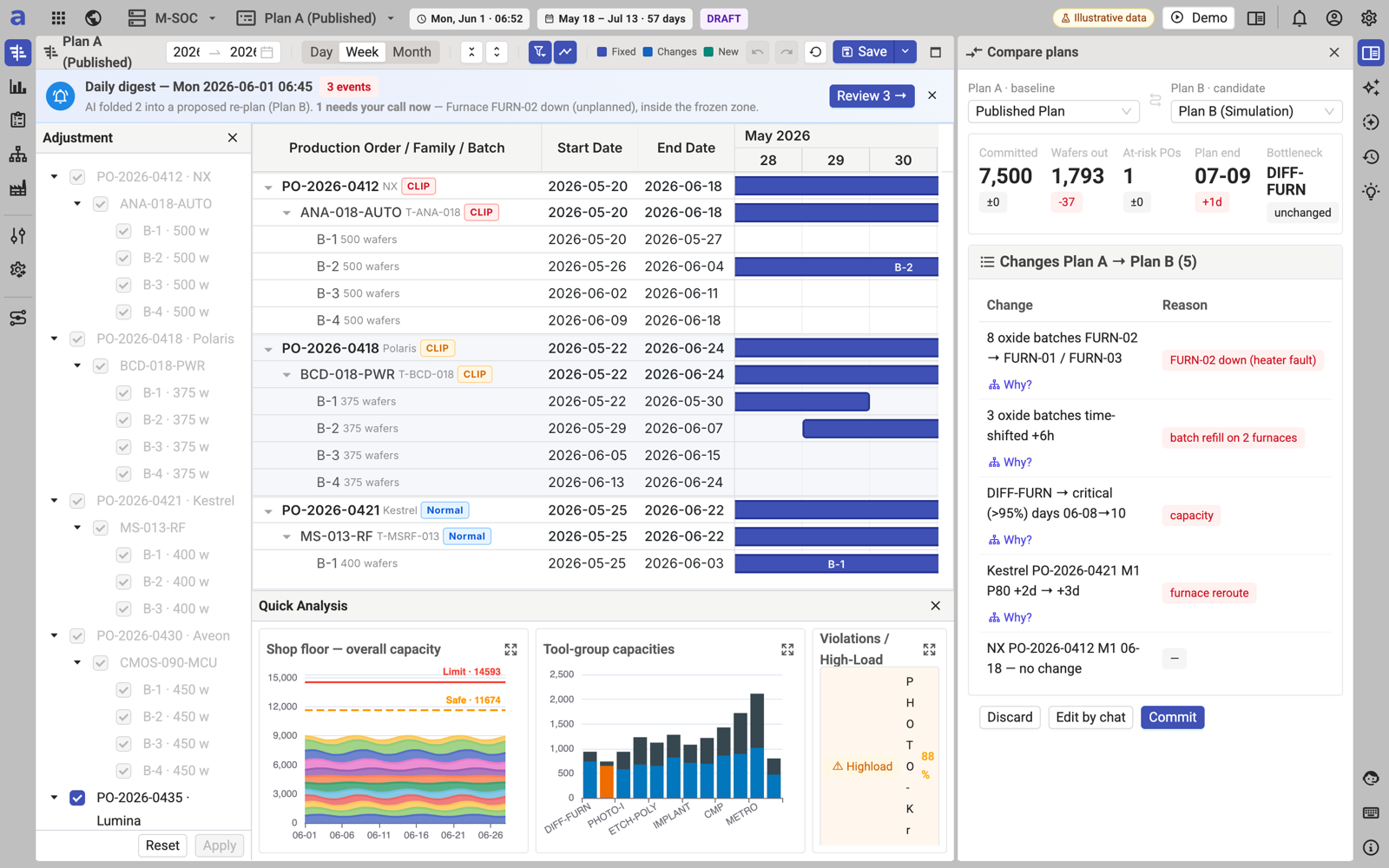1389x868 pixels.
Task: Open the AI sparkle icon in right rail
Action: (x=1371, y=88)
